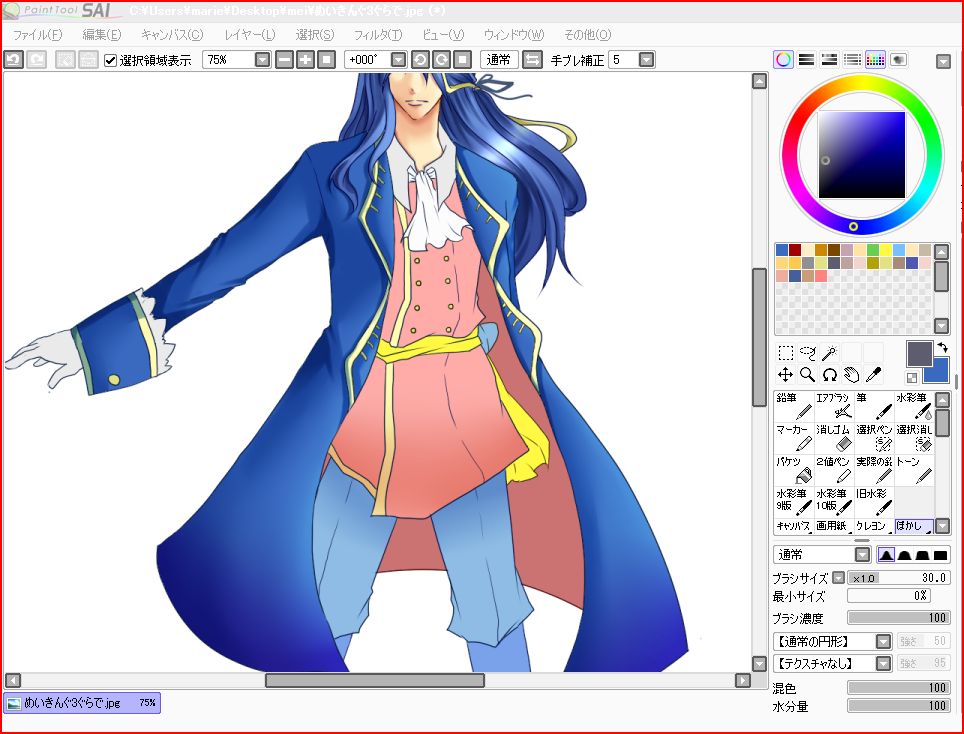Open the +000° rotation angle dropdown
The height and width of the screenshot is (734, 964).
pyautogui.click(x=398, y=60)
